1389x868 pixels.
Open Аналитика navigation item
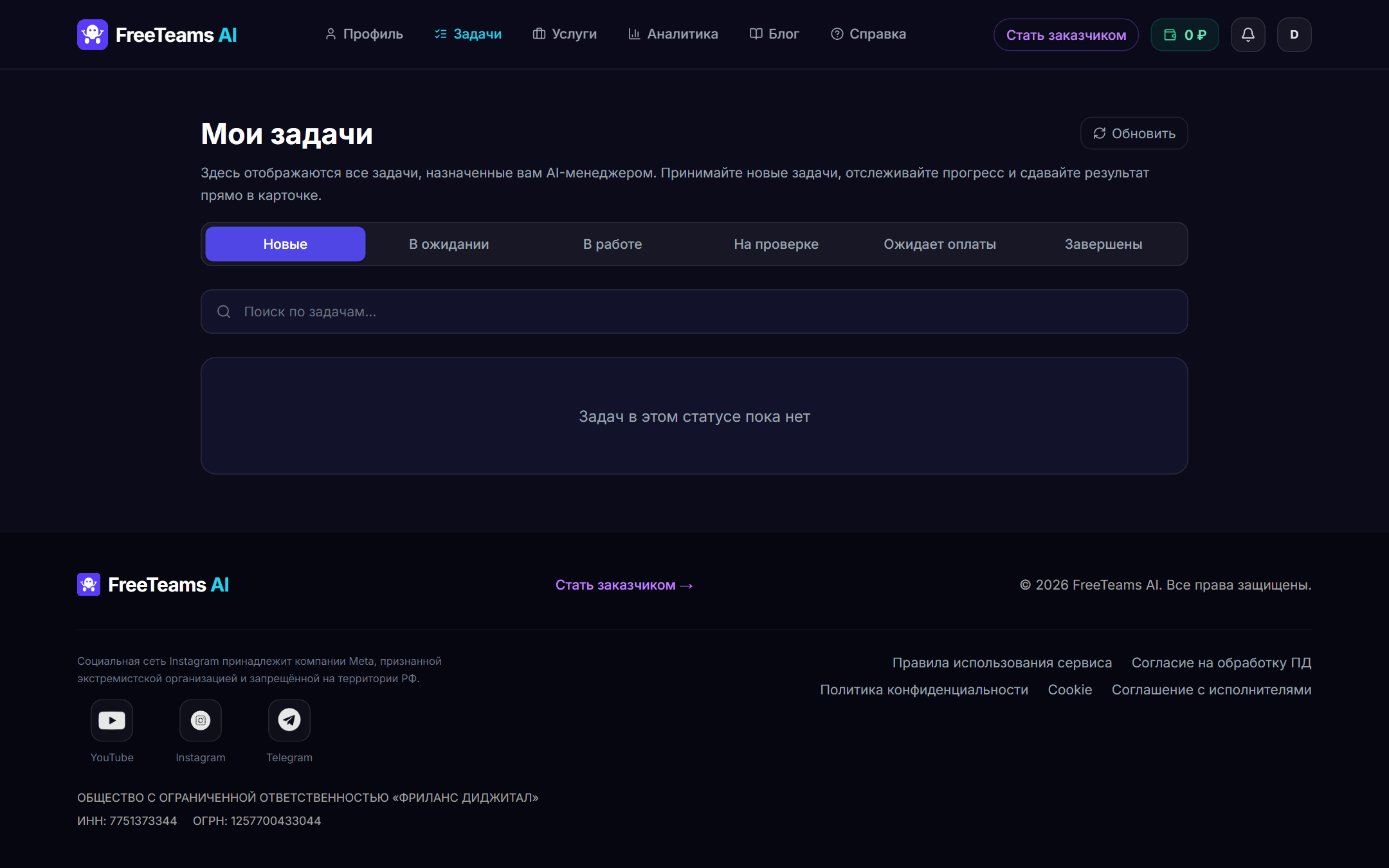coord(673,34)
